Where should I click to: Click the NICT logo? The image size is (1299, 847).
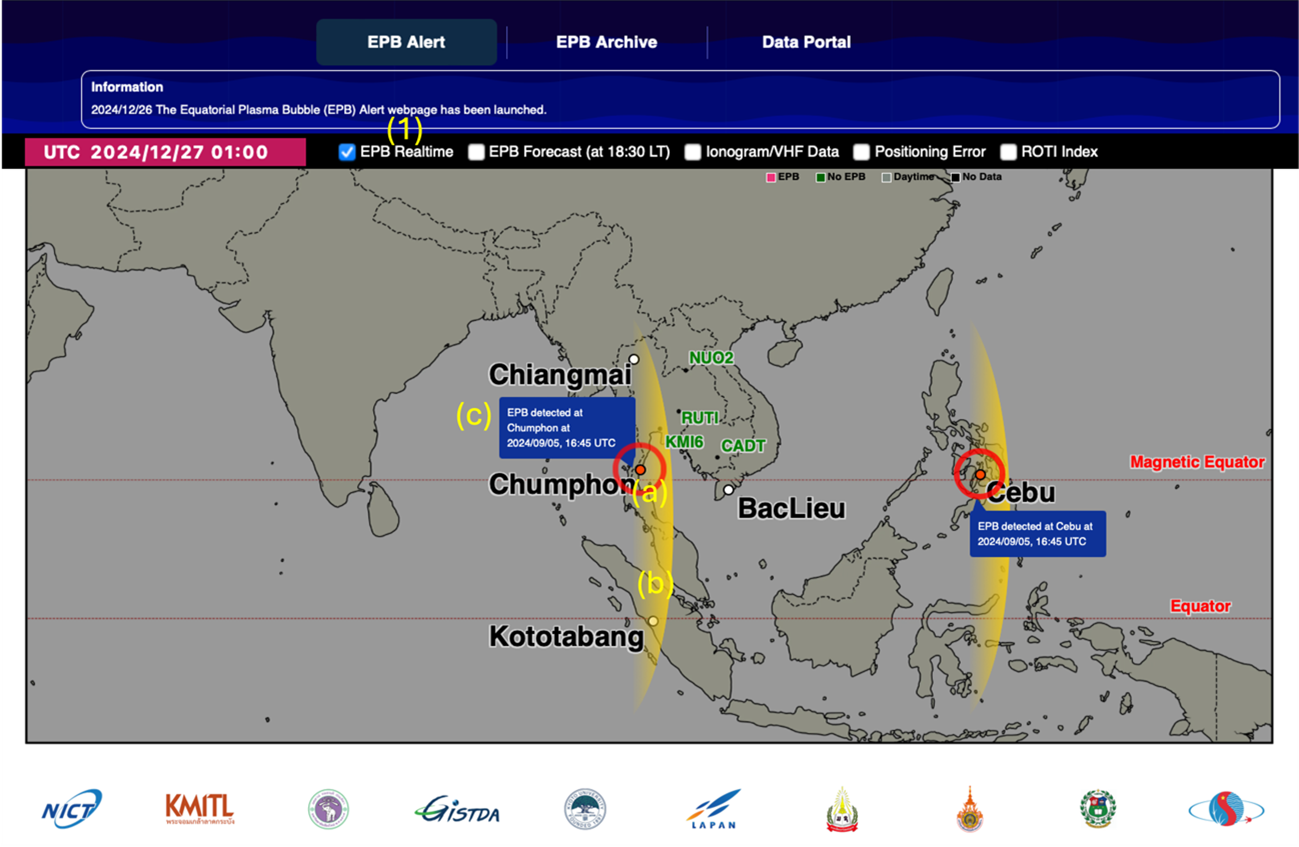point(72,808)
